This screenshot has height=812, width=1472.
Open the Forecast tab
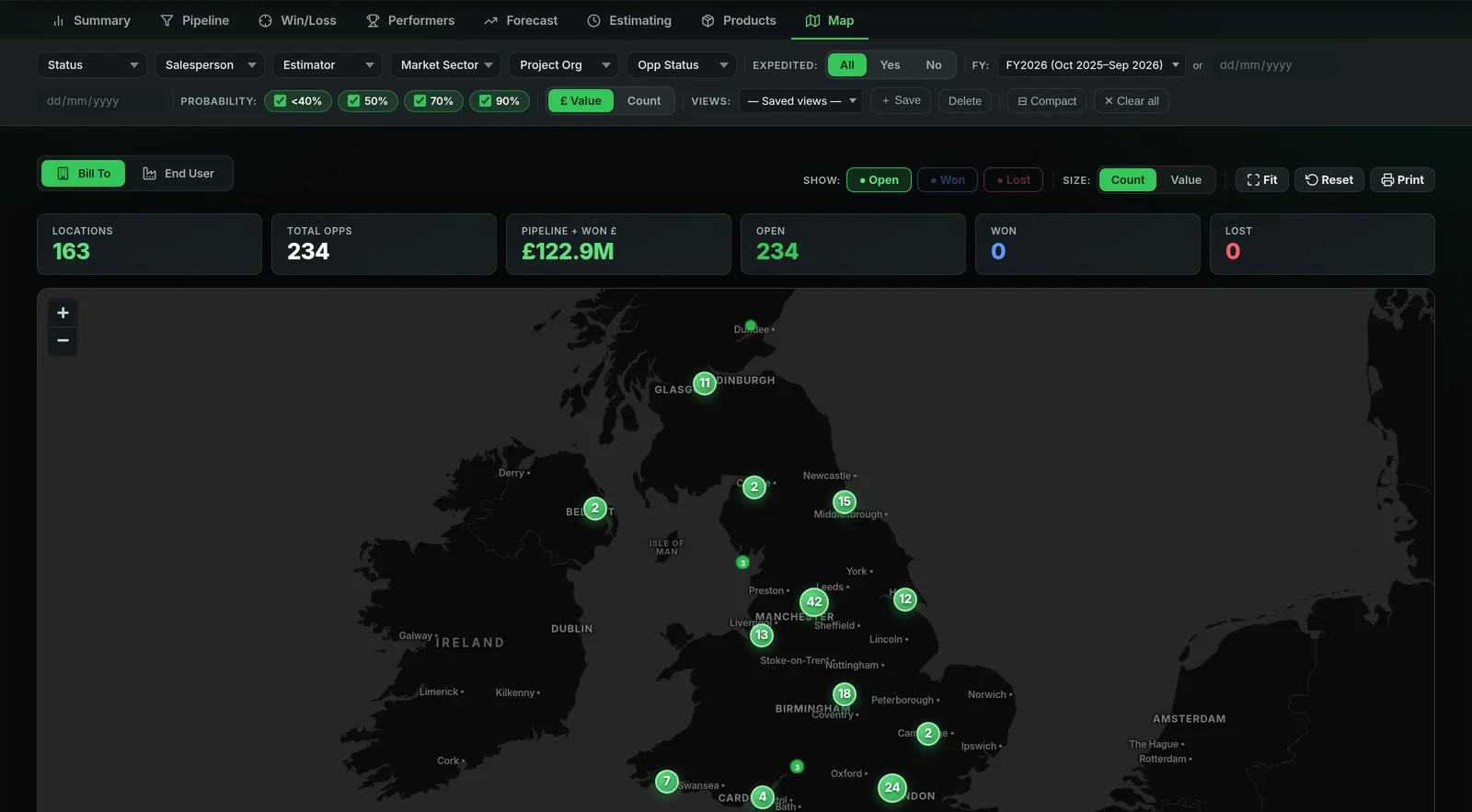(x=521, y=20)
